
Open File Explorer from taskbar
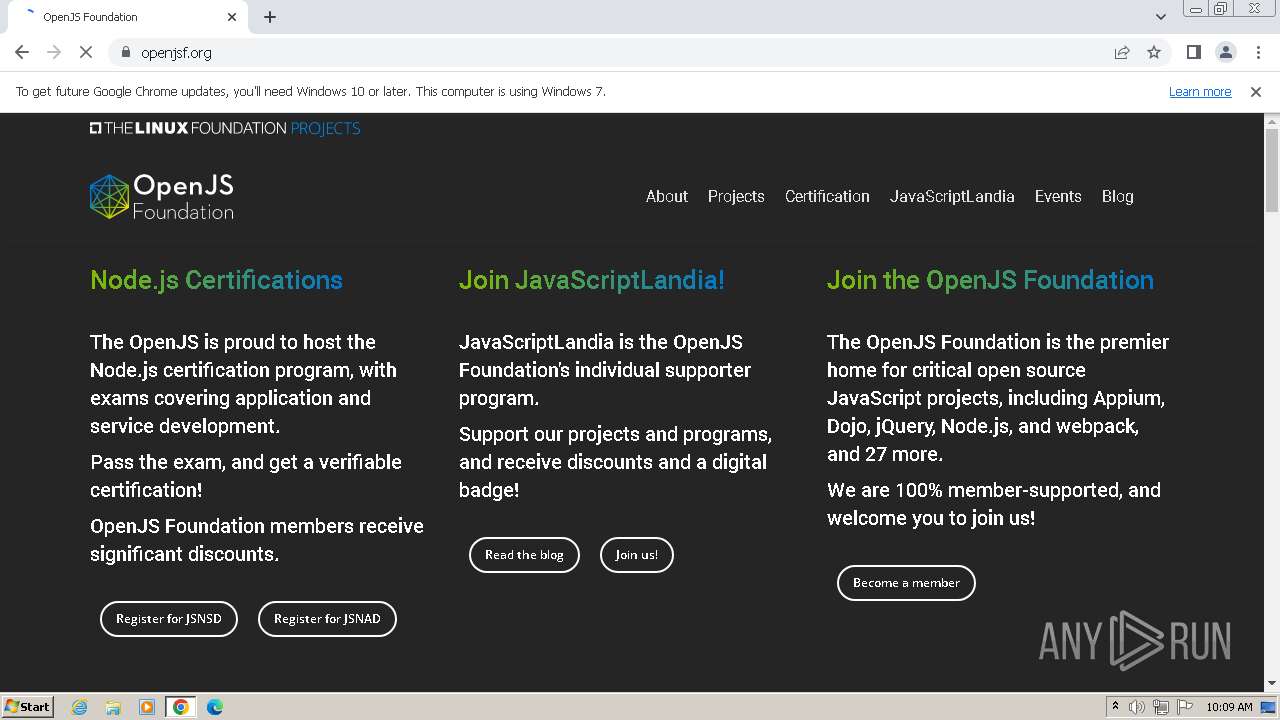coord(113,707)
